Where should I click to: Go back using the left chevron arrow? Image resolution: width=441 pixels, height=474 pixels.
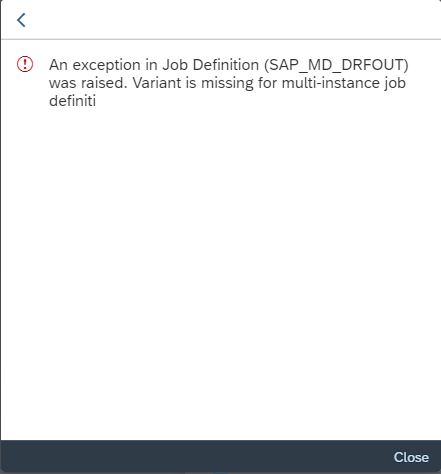[x=21, y=20]
